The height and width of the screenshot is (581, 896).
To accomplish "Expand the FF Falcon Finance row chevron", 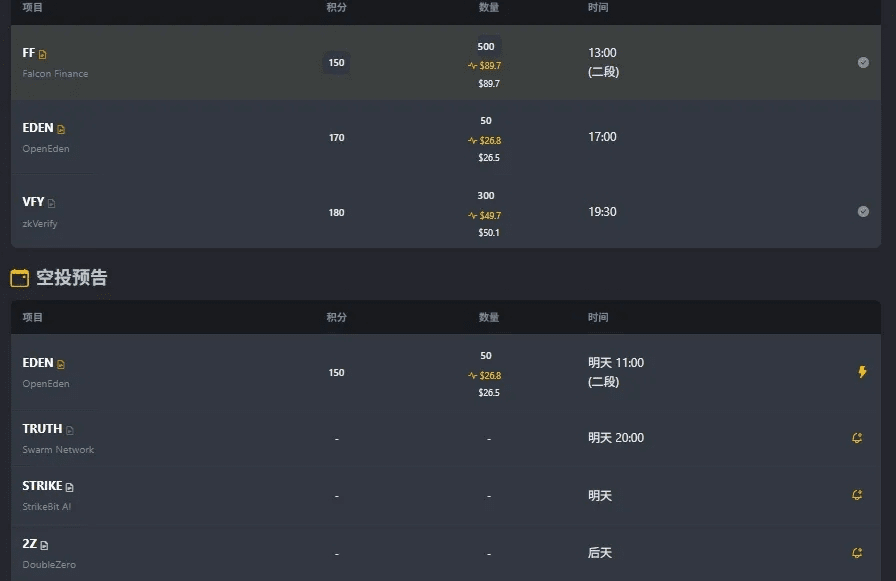I will click(x=863, y=62).
